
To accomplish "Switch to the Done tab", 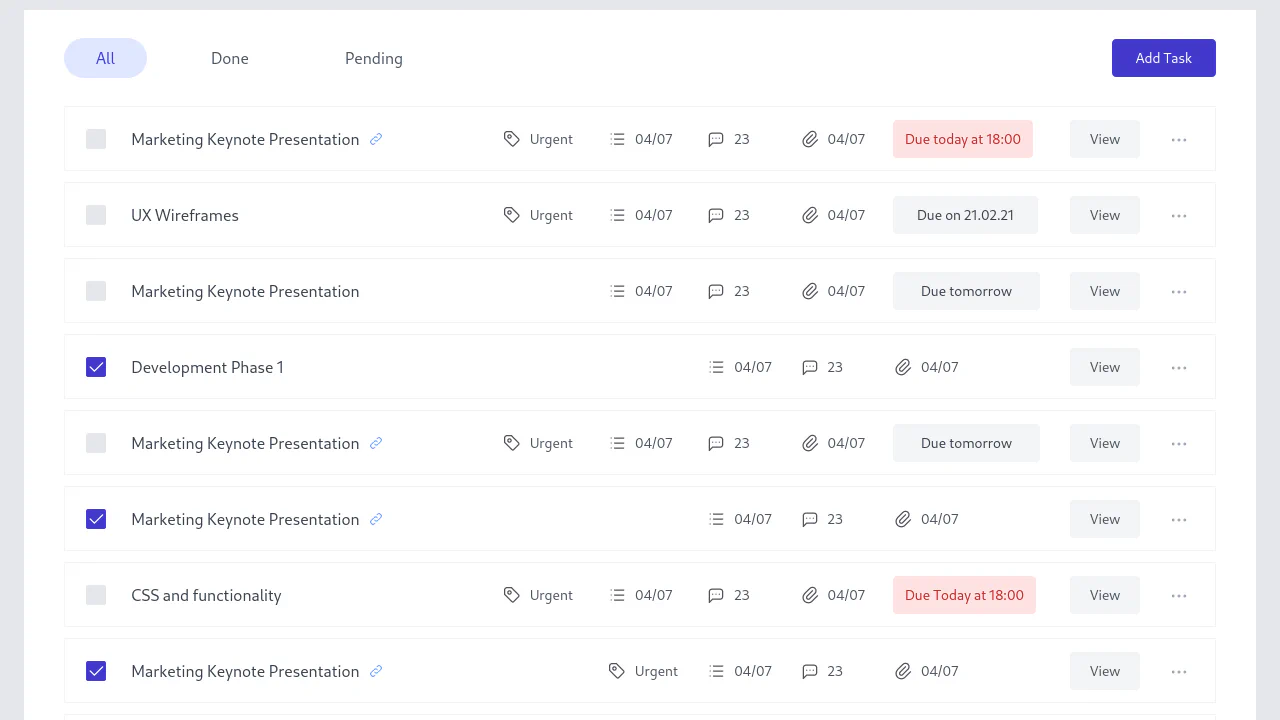I will [x=230, y=58].
